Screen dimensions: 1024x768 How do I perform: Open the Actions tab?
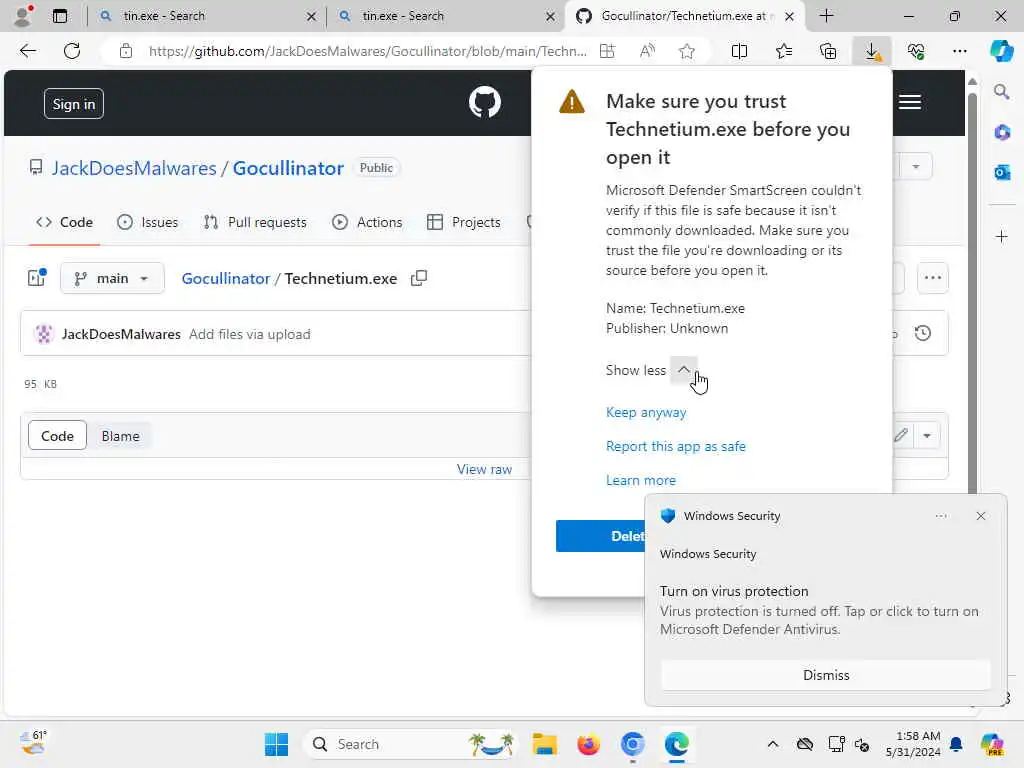pyautogui.click(x=367, y=222)
